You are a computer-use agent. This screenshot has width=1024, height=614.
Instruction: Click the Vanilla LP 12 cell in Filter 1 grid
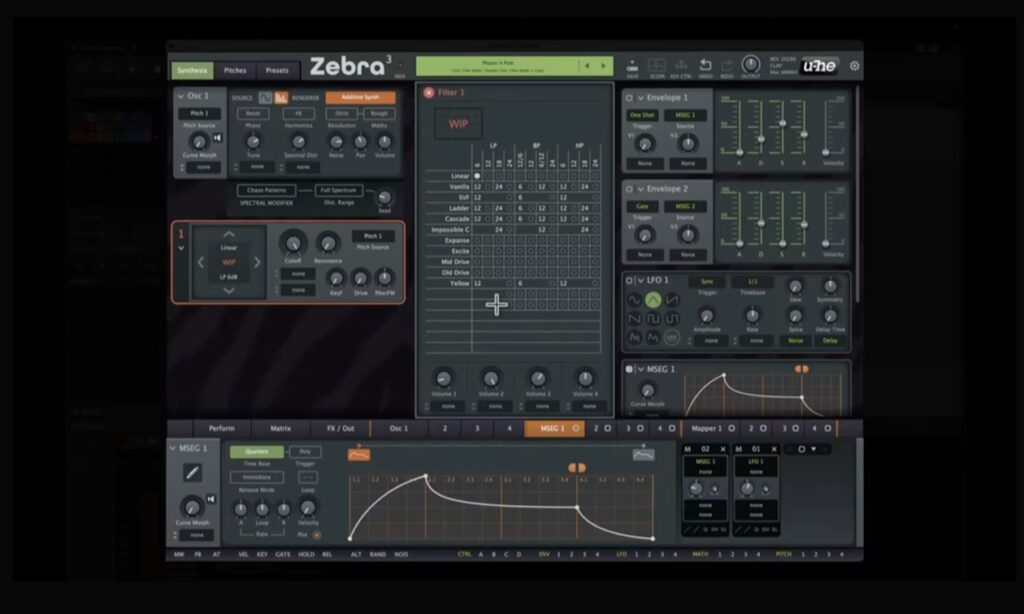tap(478, 187)
